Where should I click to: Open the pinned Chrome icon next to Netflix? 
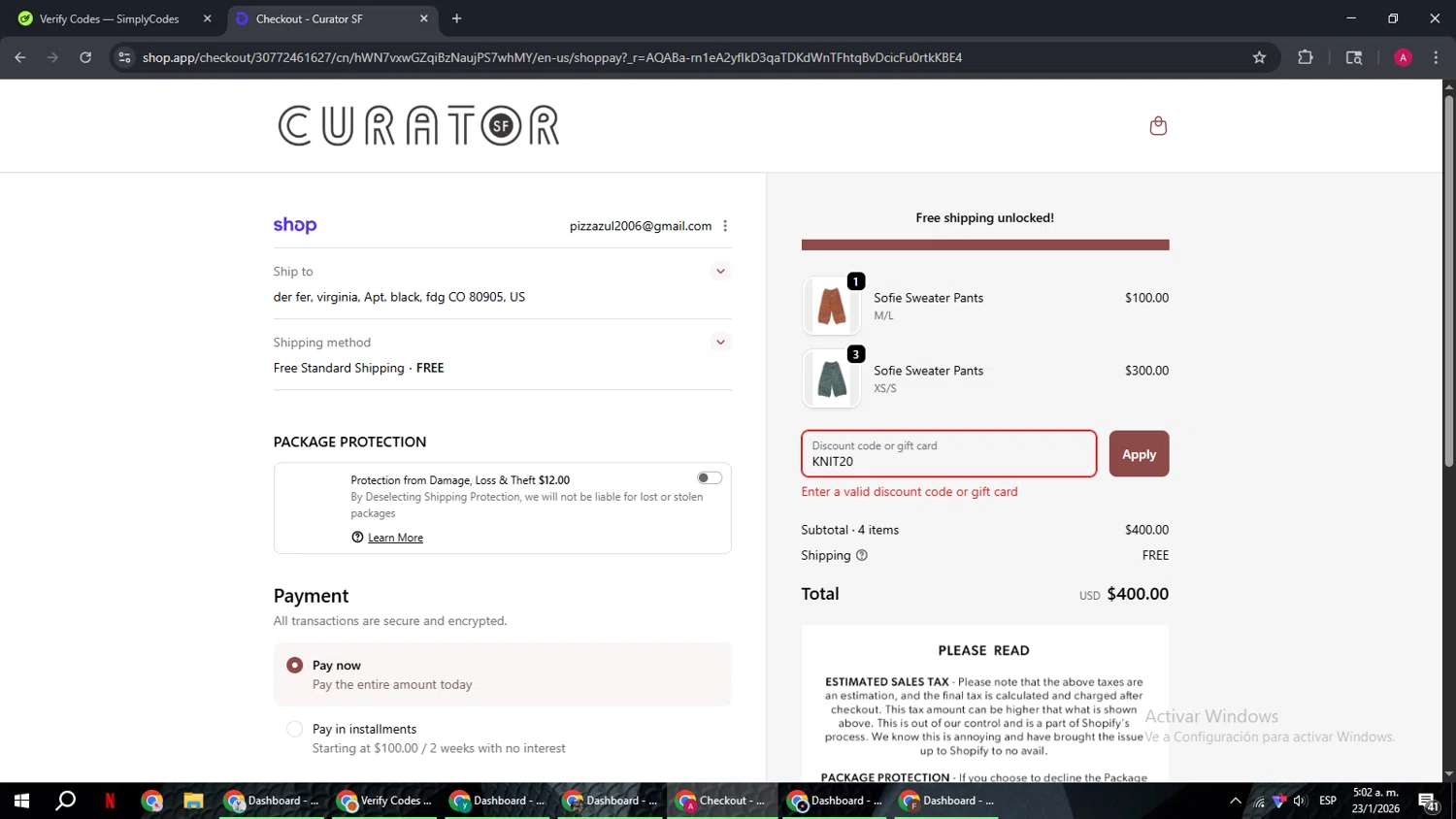151,801
